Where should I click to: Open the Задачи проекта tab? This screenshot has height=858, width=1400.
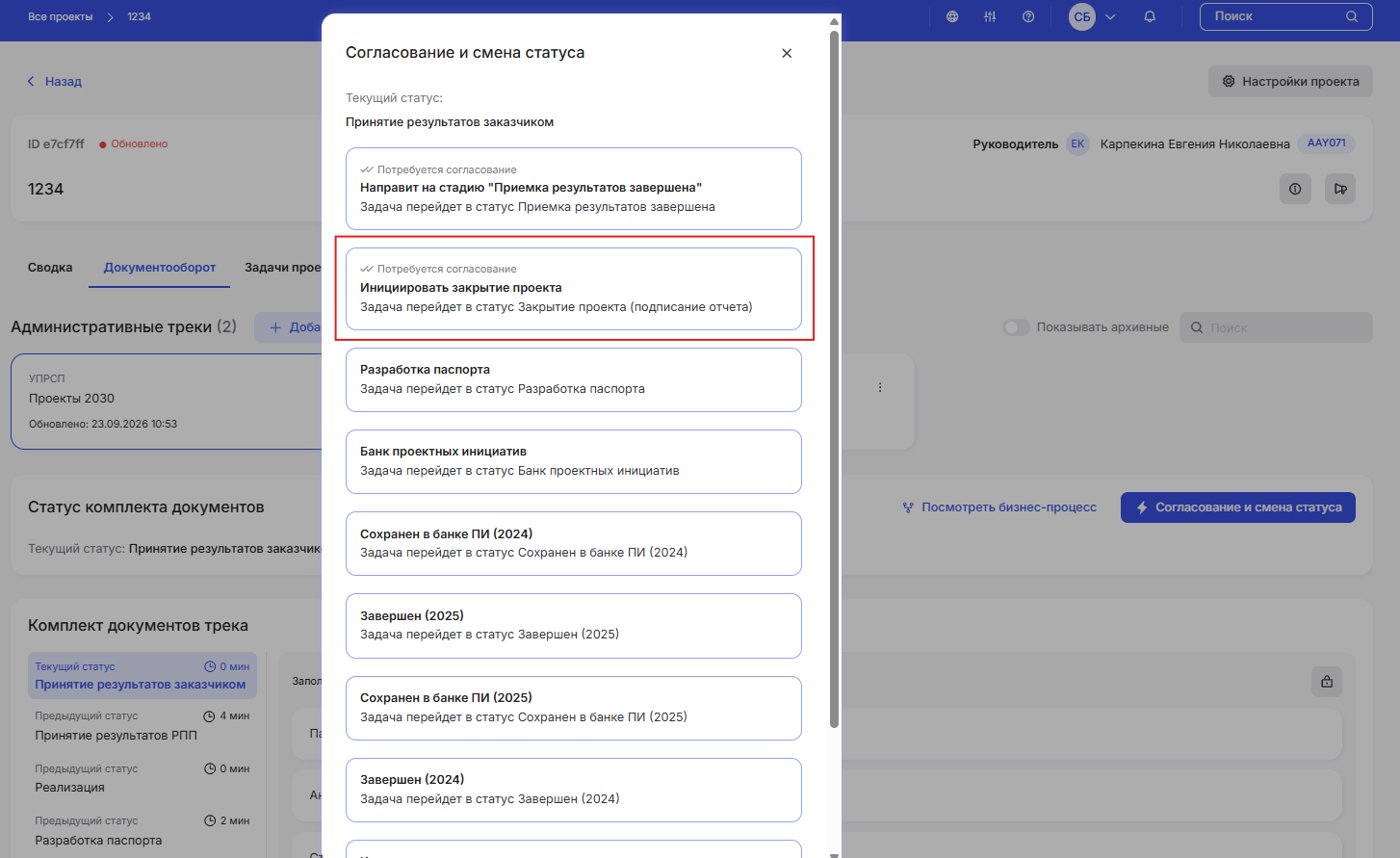click(283, 268)
